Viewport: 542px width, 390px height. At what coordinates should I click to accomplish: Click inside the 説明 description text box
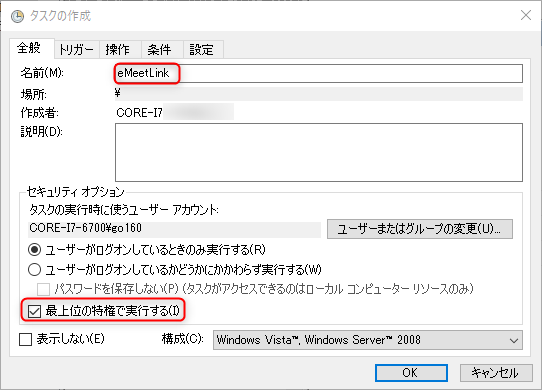(319, 152)
